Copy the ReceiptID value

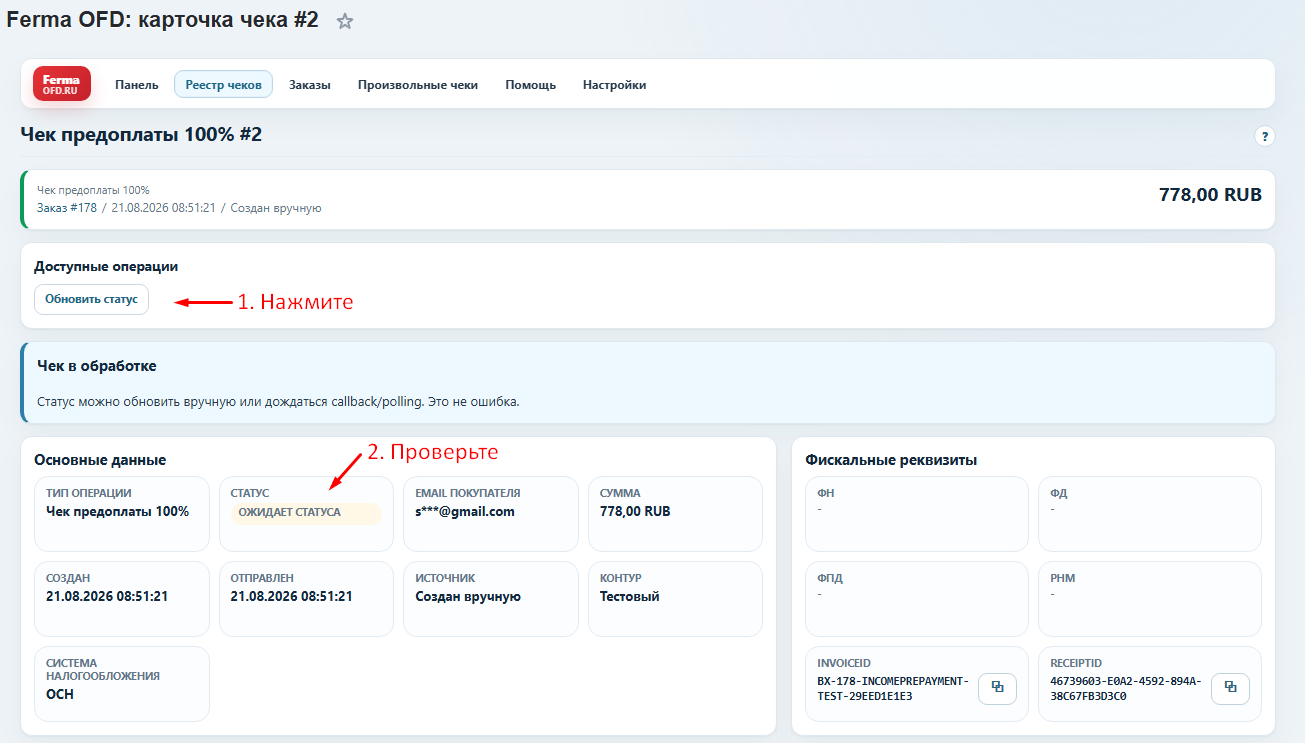coord(1230,688)
